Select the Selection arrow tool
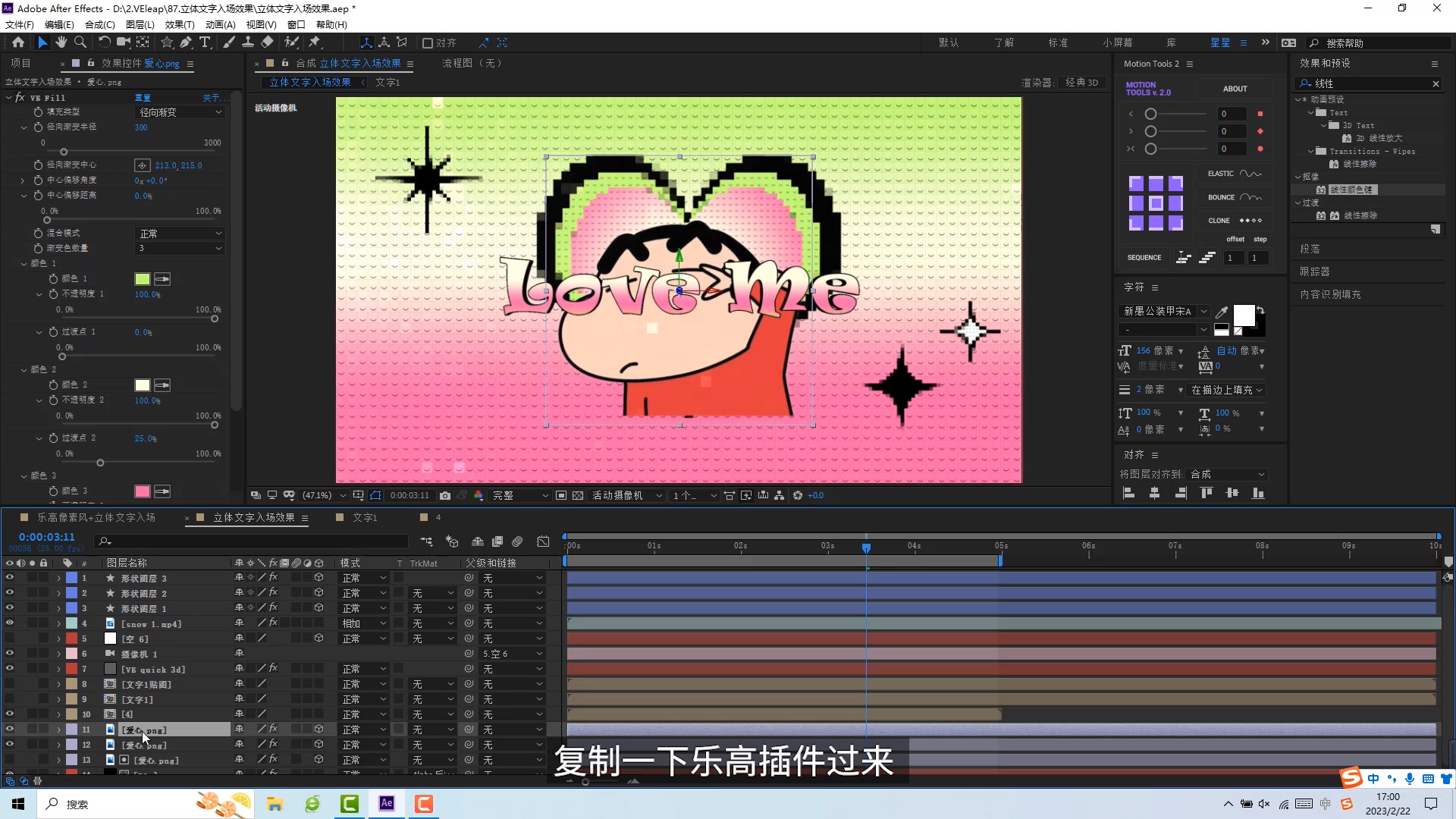Viewport: 1456px width, 819px height. click(42, 42)
